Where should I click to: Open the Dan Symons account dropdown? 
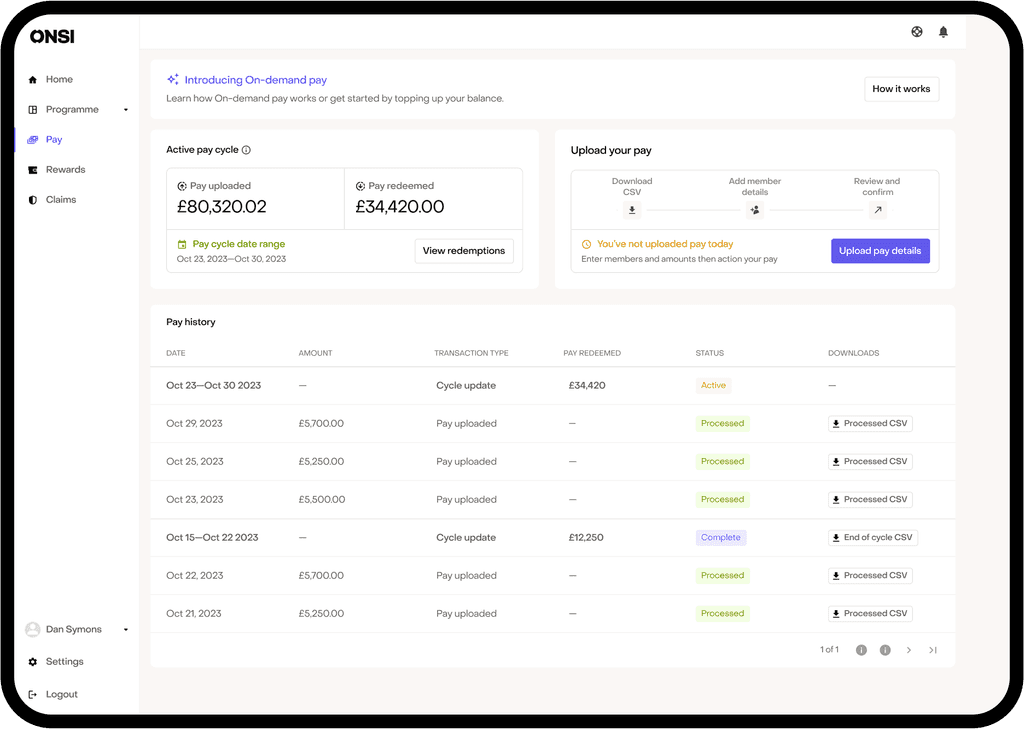coord(125,629)
